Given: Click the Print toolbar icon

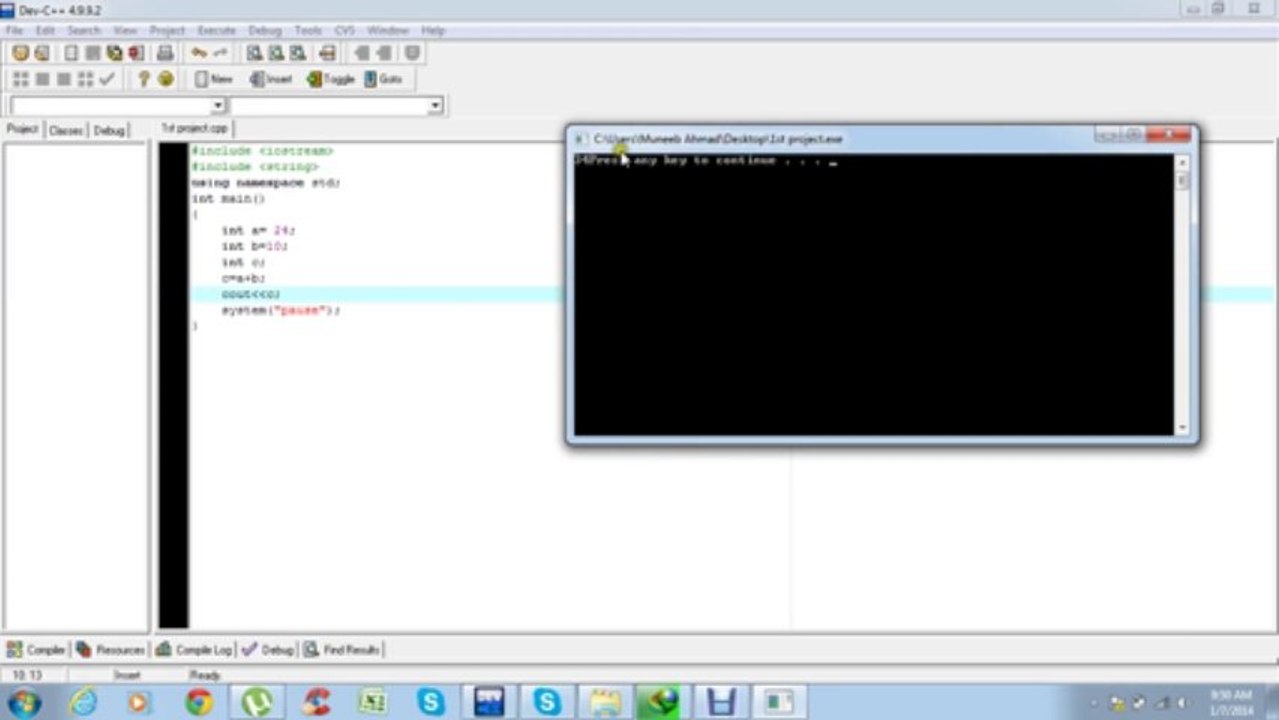Looking at the screenshot, I should pos(165,53).
